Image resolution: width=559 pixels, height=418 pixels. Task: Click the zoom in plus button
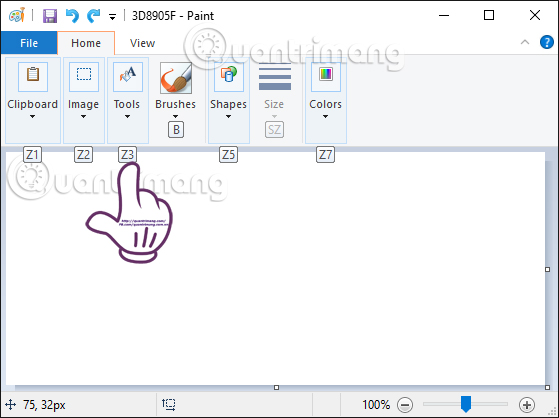point(527,405)
